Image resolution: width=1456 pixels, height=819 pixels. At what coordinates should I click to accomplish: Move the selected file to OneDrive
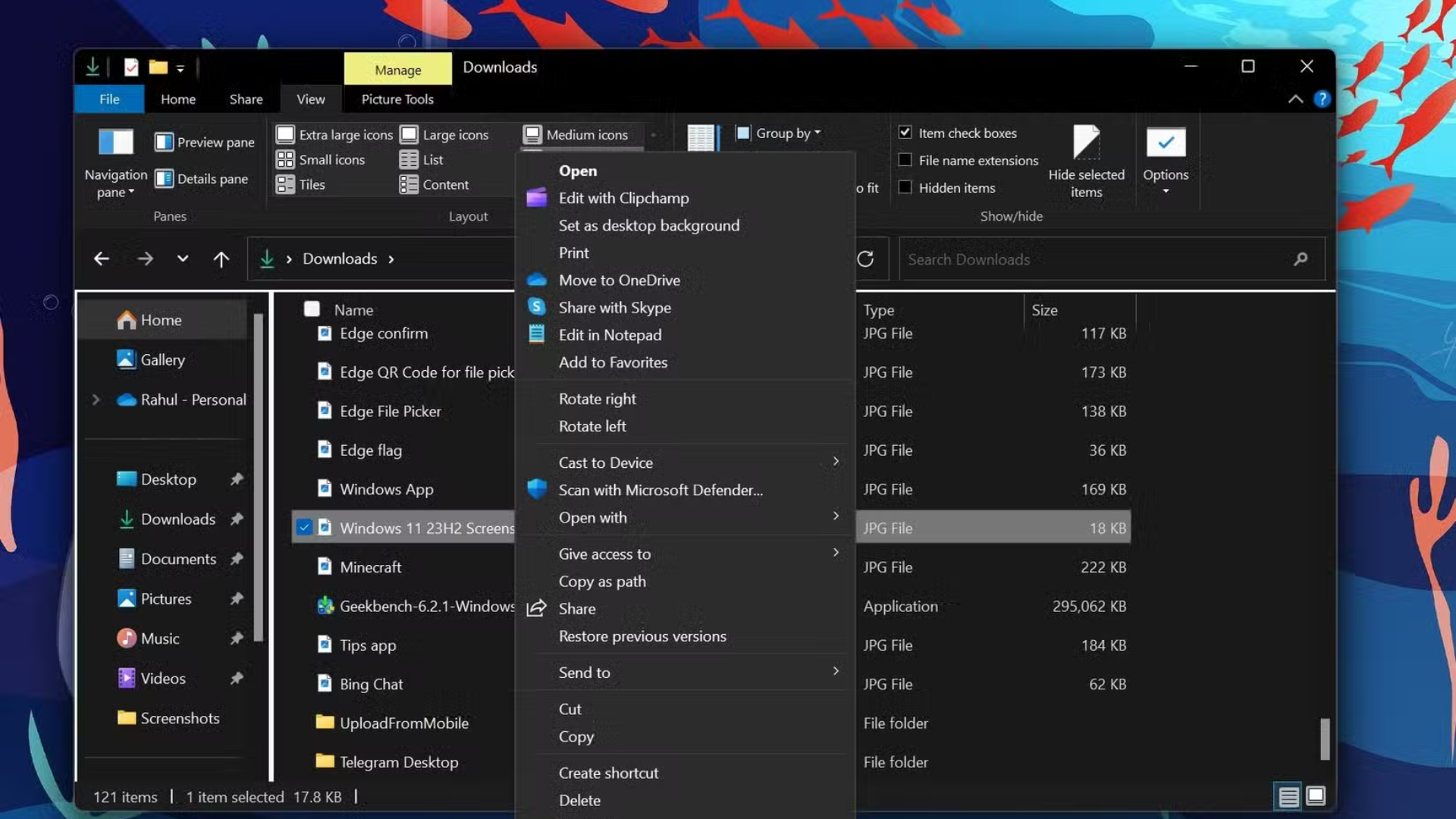619,280
